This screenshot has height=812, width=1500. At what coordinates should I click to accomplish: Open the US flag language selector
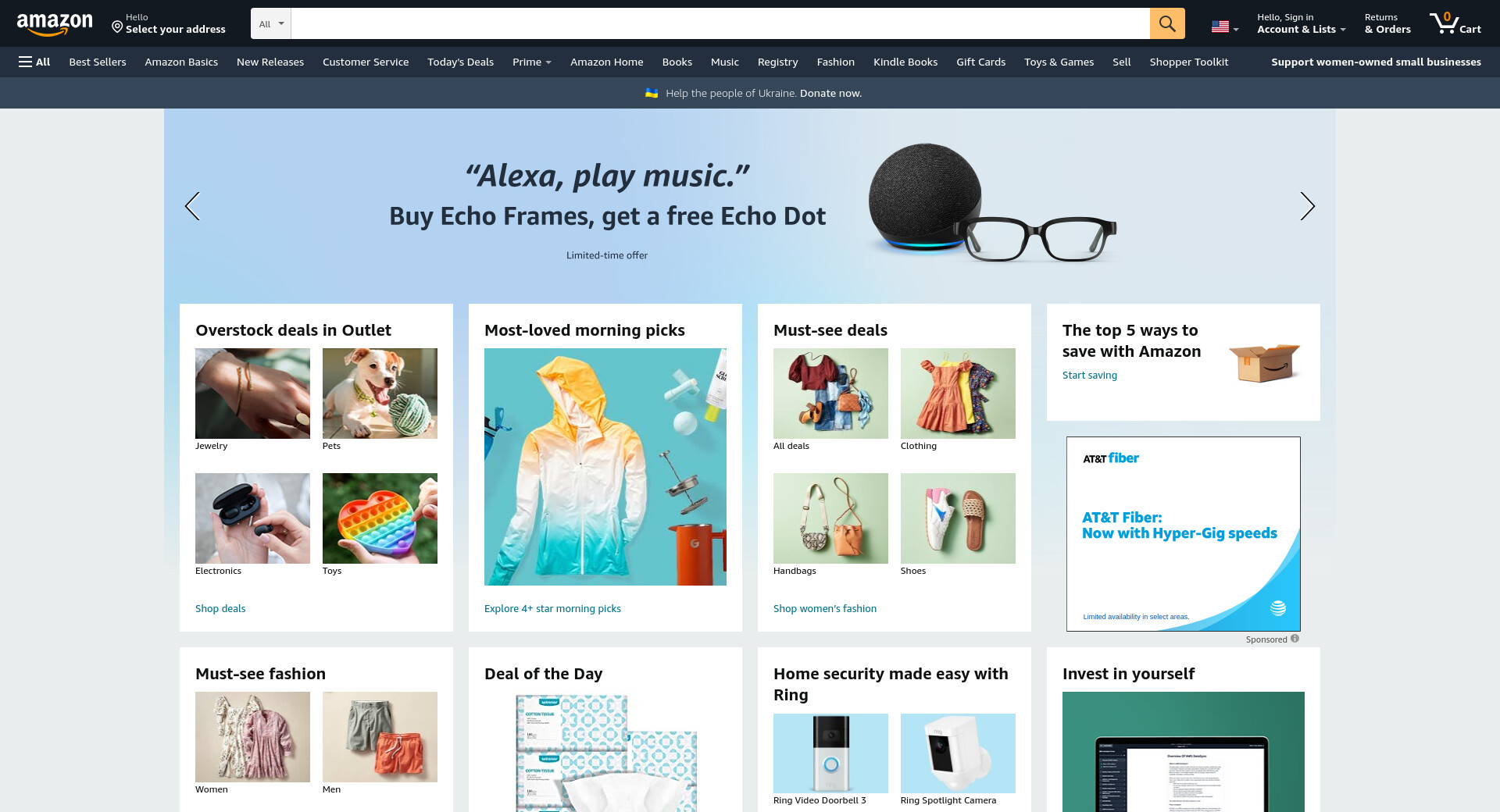click(x=1224, y=27)
